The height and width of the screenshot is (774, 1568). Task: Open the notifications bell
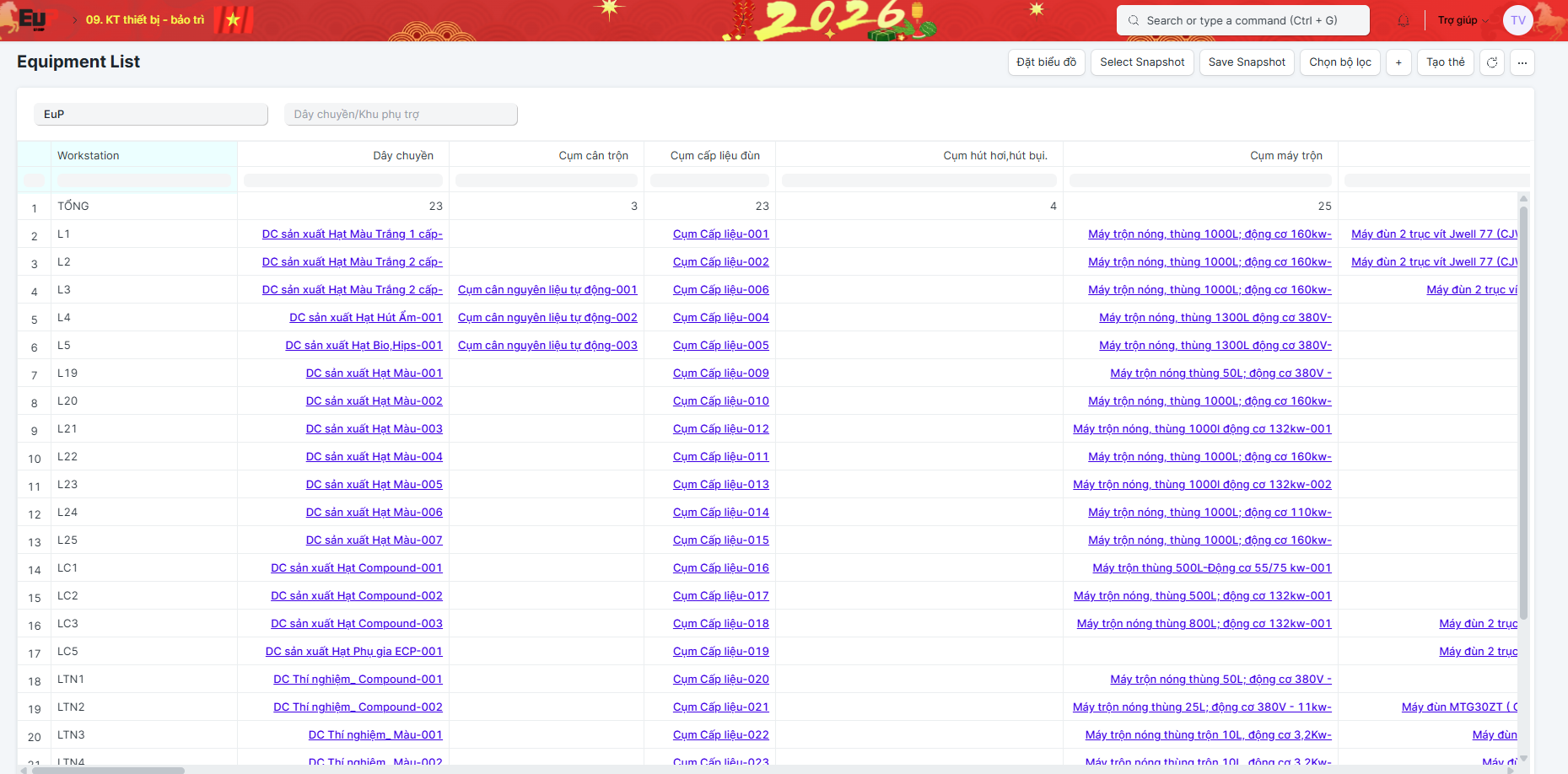(1404, 20)
